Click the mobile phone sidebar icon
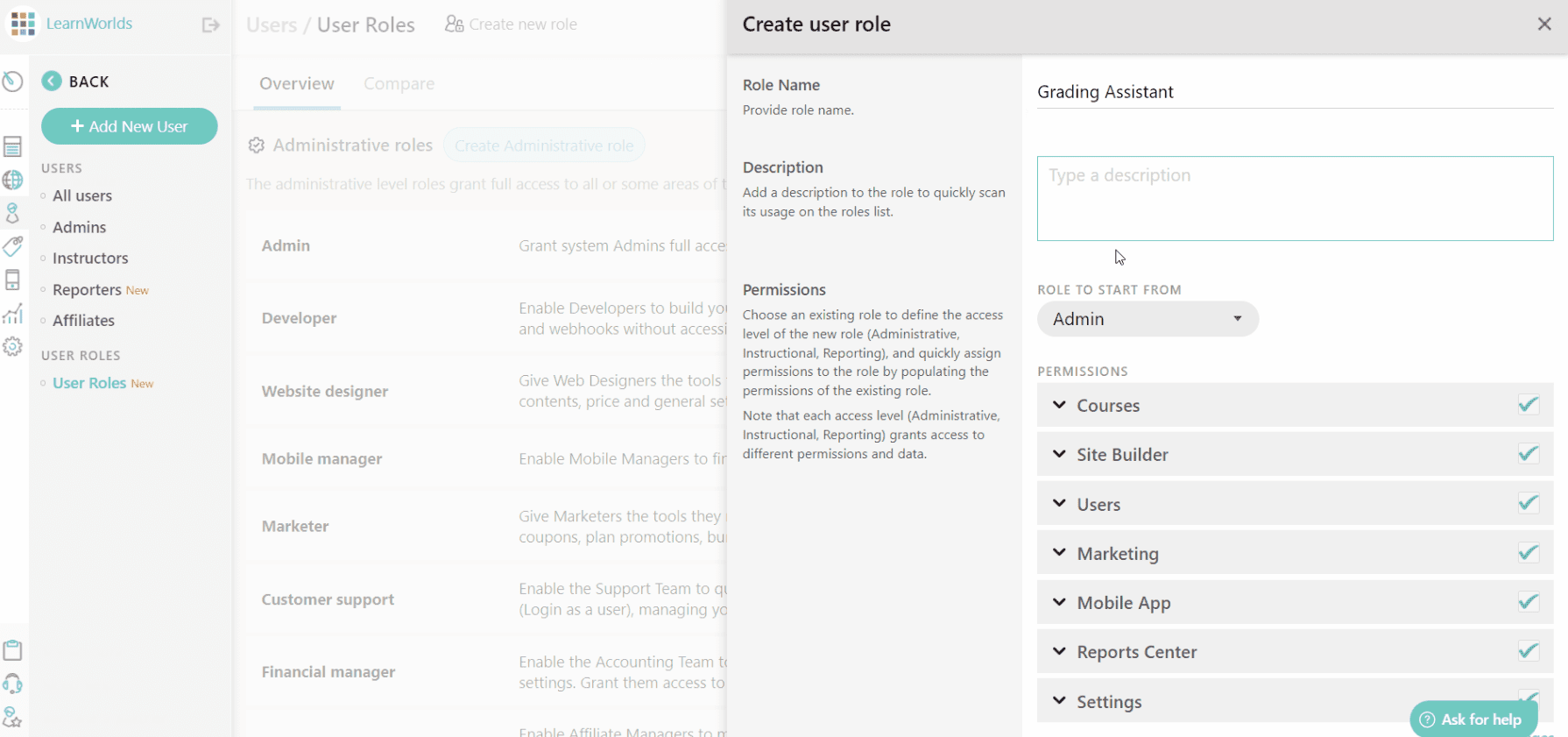Screen dimensions: 1568x737 coord(12,280)
